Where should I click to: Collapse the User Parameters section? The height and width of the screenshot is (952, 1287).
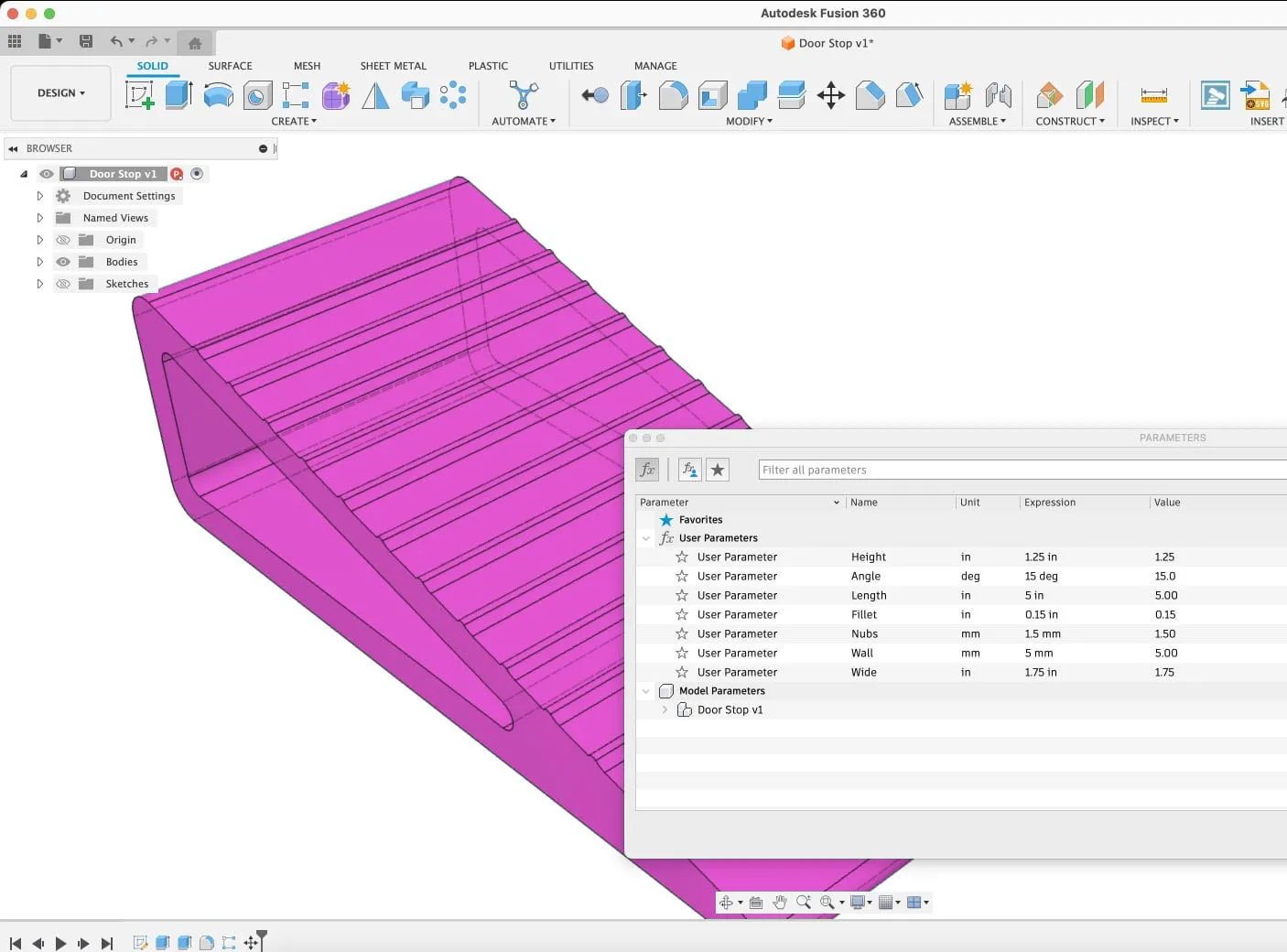[646, 538]
